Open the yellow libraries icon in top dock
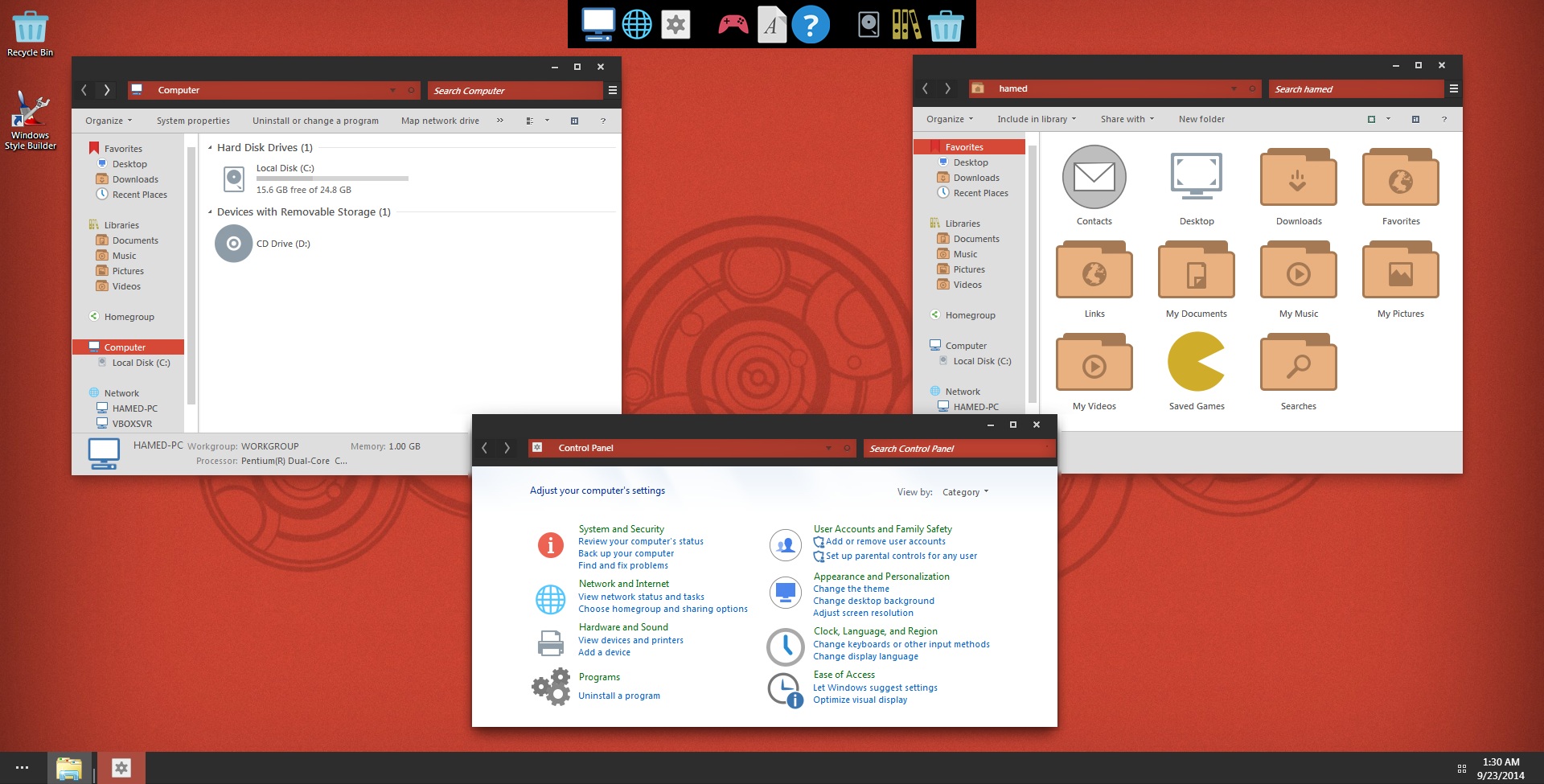The width and height of the screenshot is (1544, 784). coord(906,25)
